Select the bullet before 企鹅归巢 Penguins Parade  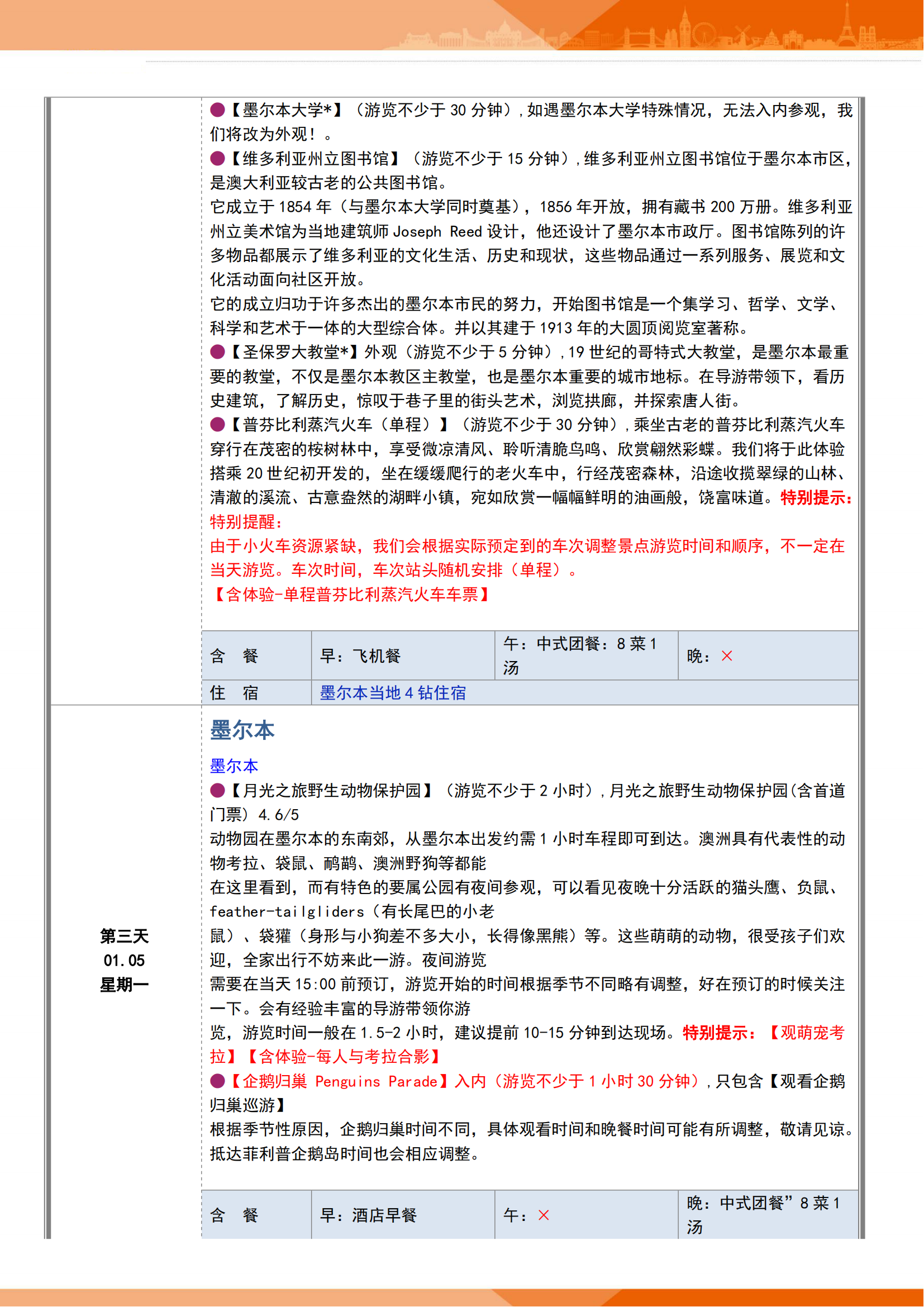[x=217, y=1081]
